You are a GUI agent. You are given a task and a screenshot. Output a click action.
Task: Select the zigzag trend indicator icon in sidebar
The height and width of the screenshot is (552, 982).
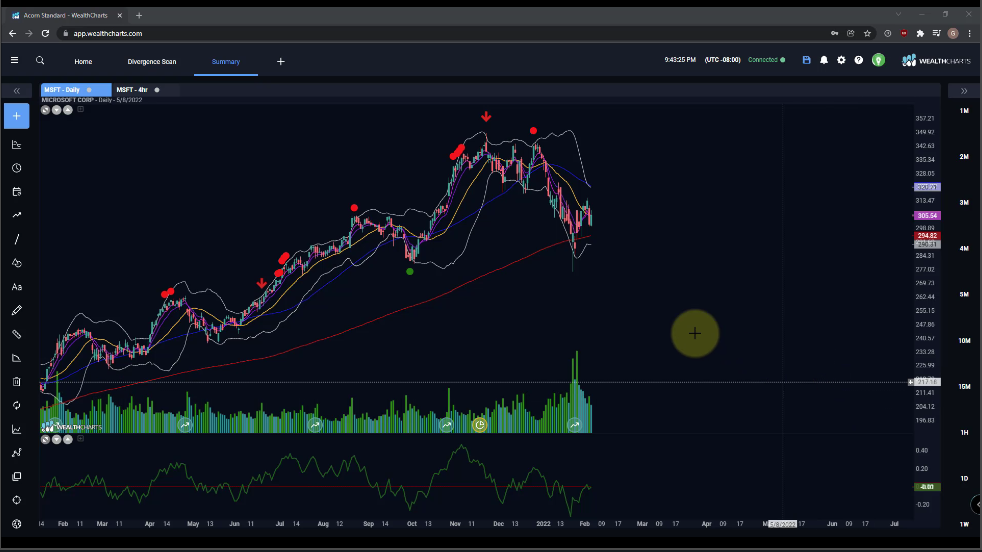pyautogui.click(x=17, y=215)
